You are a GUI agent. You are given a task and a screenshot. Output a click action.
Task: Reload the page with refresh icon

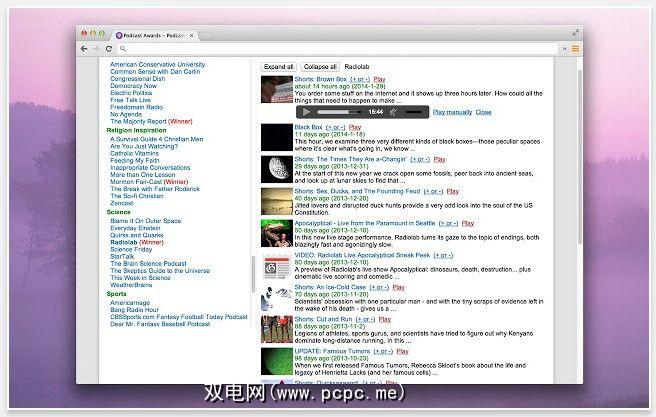(x=109, y=49)
